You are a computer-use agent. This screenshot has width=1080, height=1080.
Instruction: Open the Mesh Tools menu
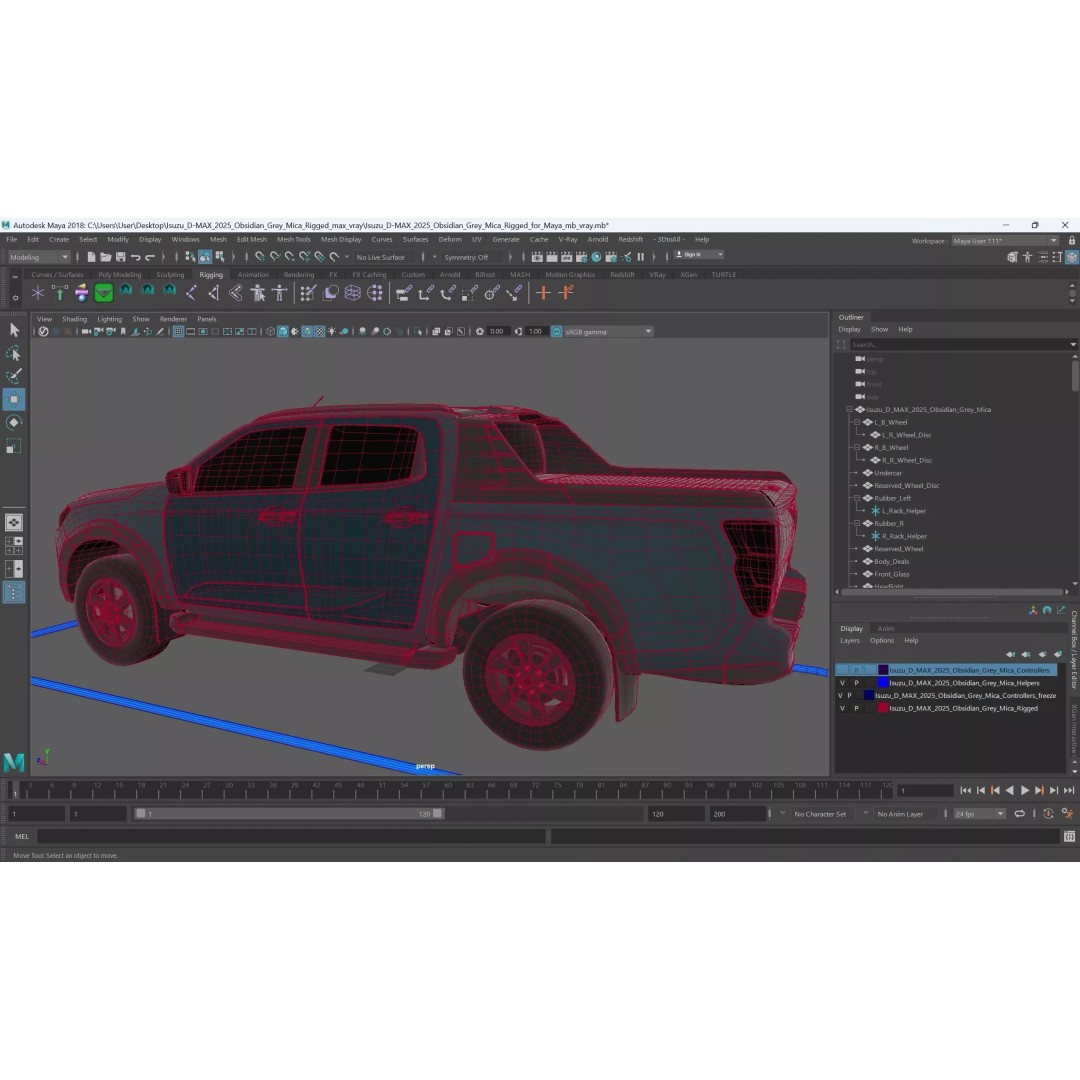pos(293,240)
